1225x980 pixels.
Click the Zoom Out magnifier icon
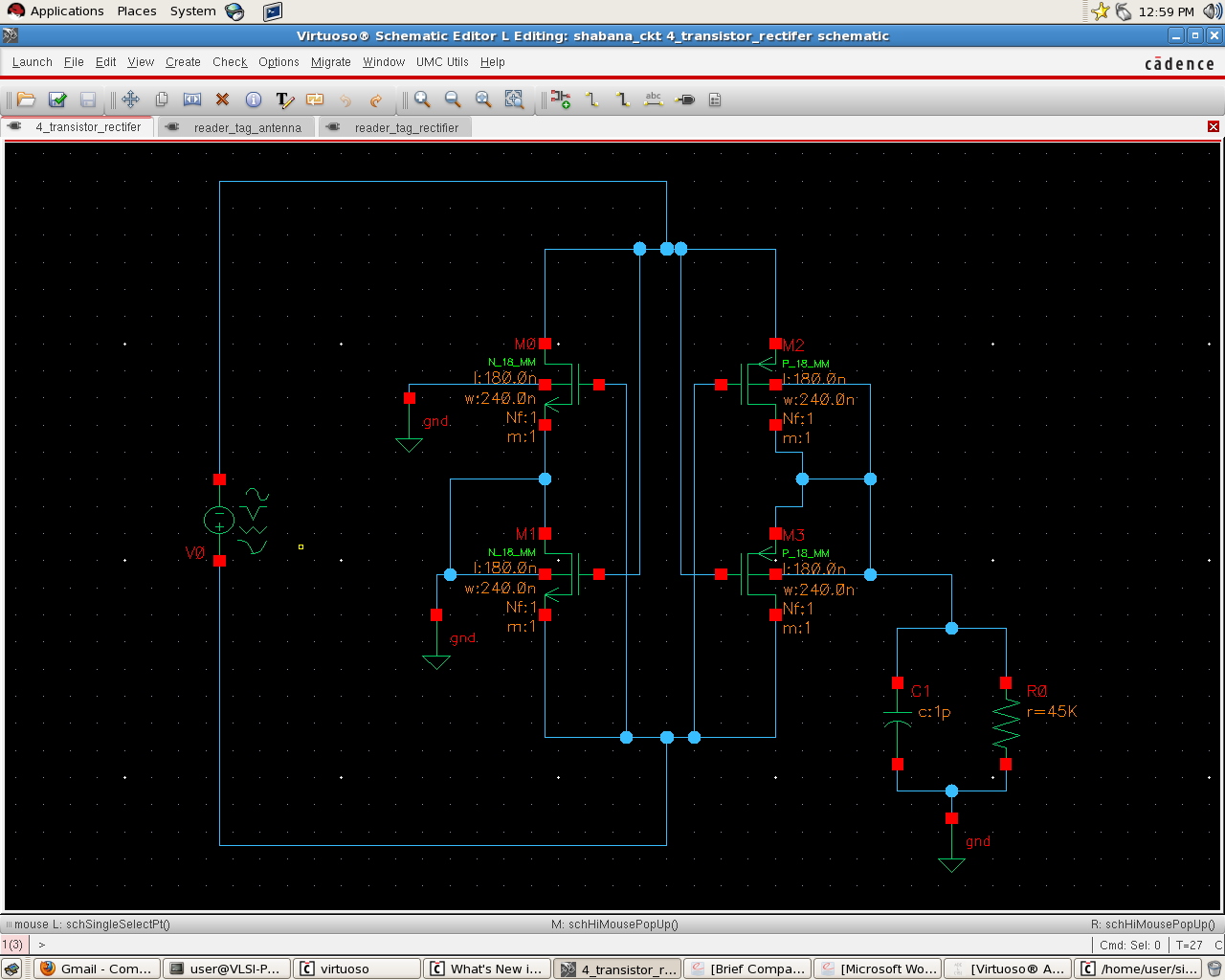click(453, 100)
